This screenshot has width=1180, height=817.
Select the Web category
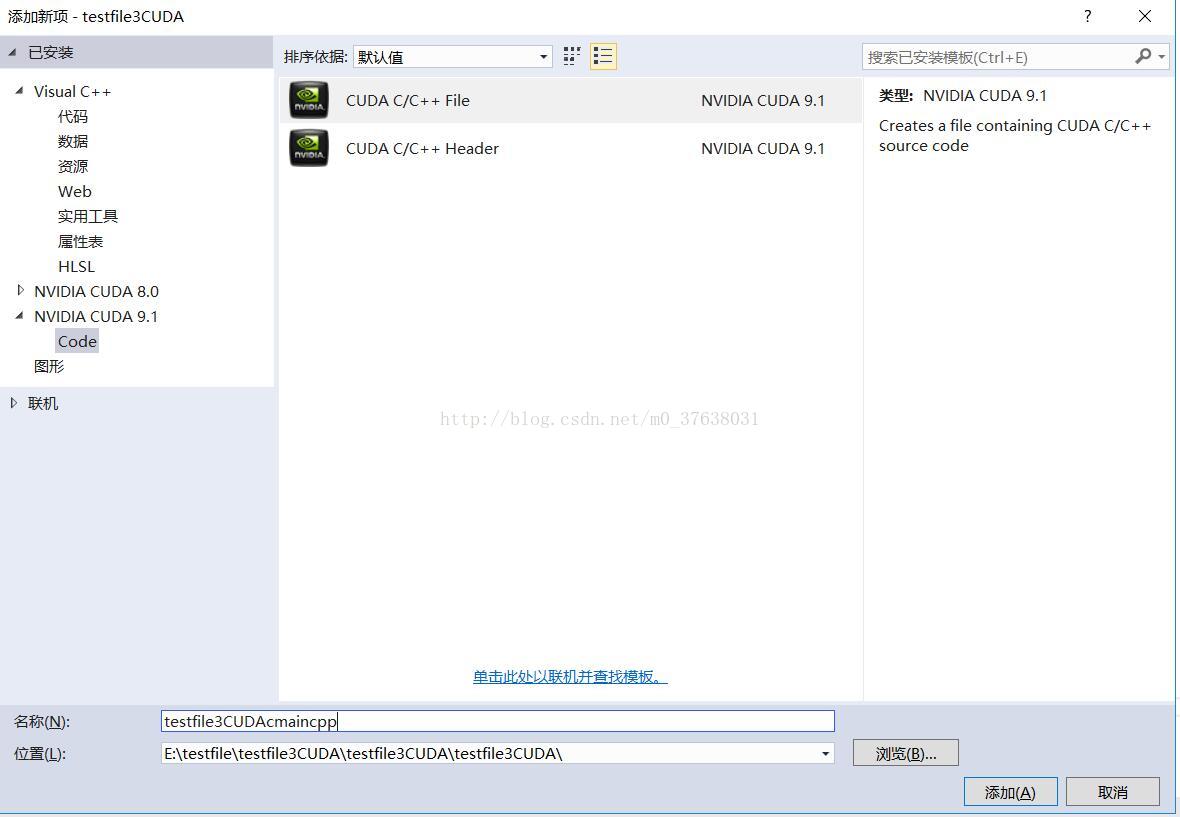pos(75,191)
